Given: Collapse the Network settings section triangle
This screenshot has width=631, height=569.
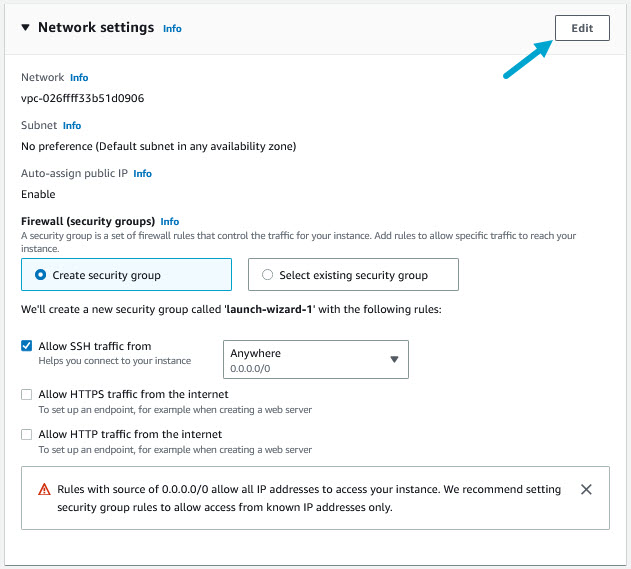Looking at the screenshot, I should tap(26, 28).
